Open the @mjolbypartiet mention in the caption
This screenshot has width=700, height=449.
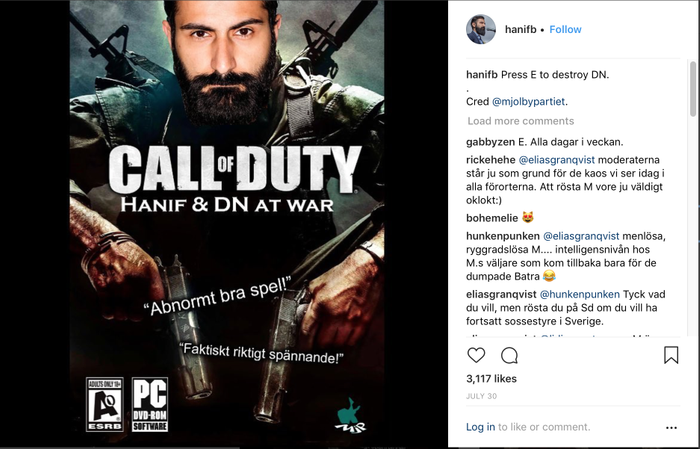(x=529, y=102)
